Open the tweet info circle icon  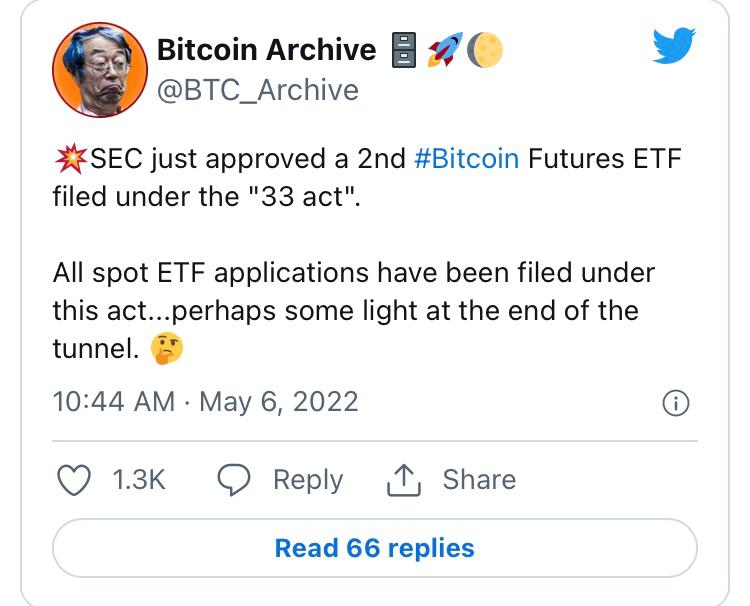pos(676,403)
